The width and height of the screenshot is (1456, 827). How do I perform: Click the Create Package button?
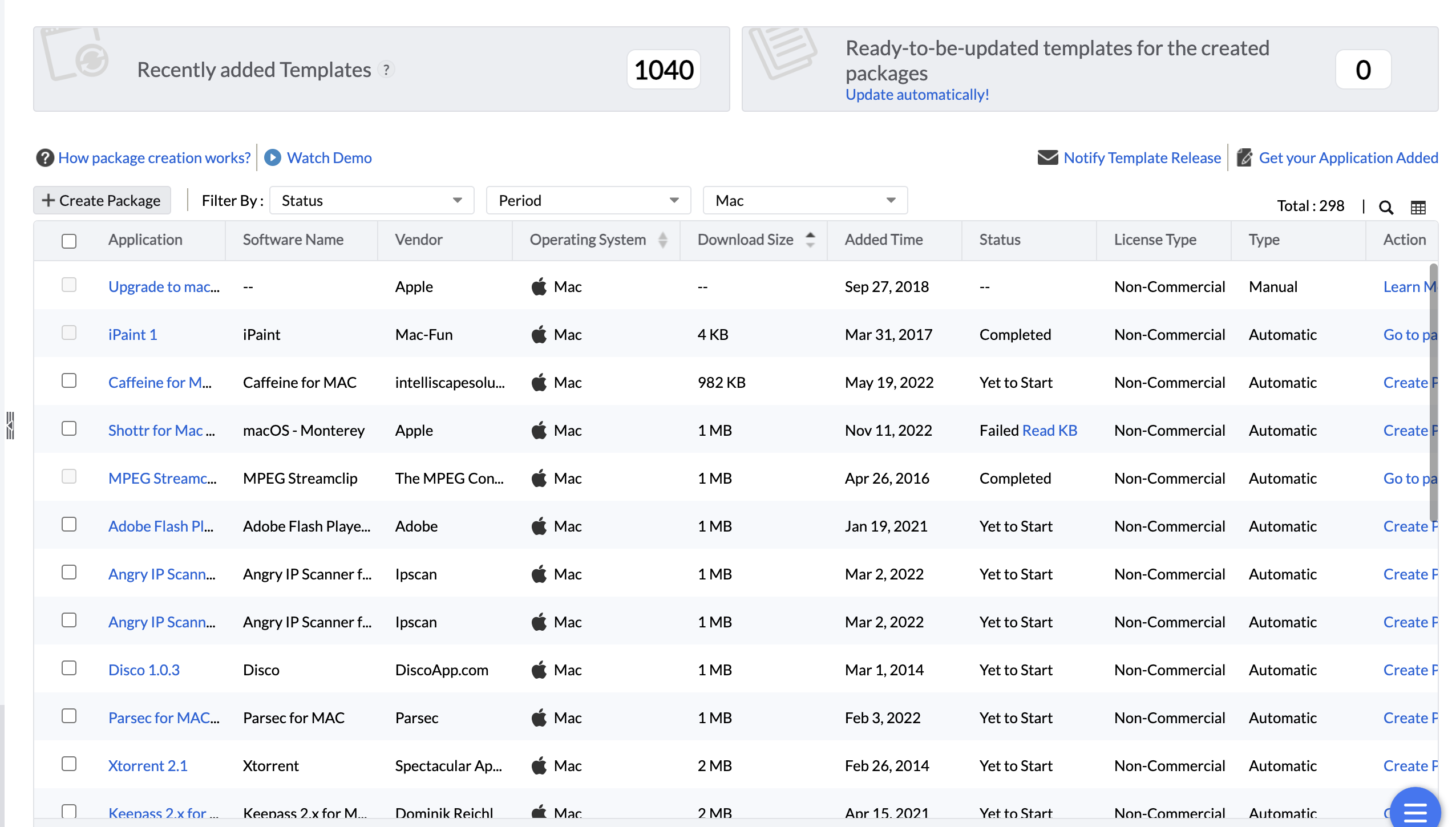102,200
